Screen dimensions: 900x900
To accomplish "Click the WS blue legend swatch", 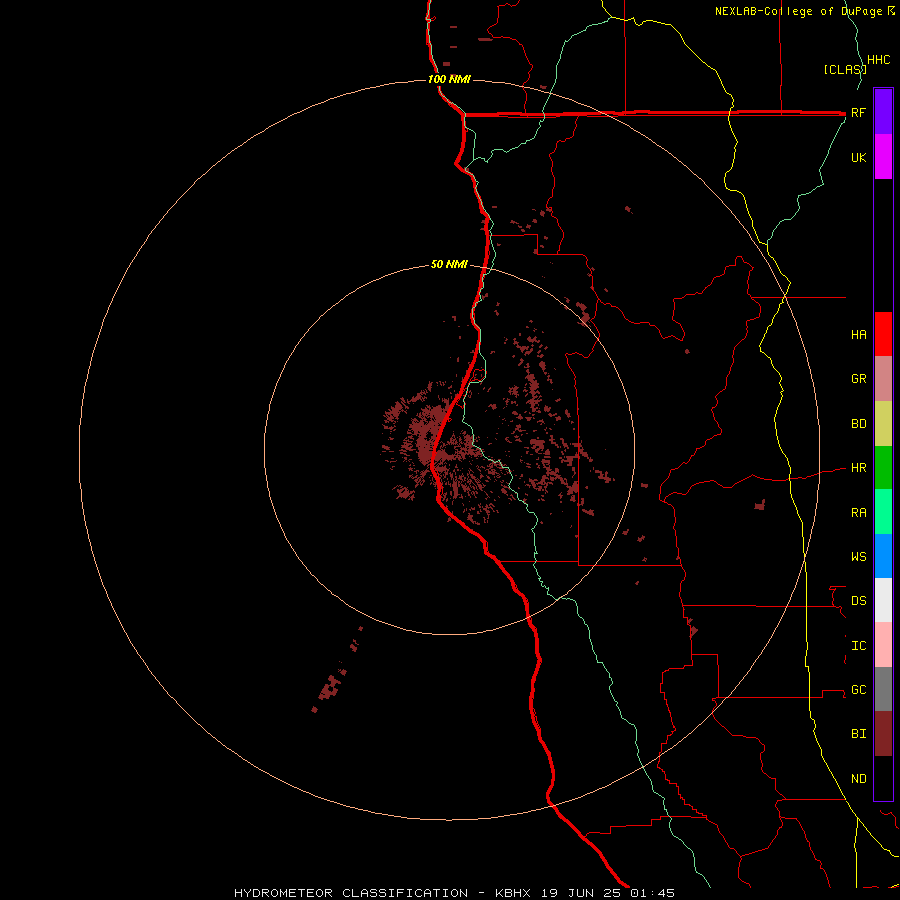I will coord(883,556).
